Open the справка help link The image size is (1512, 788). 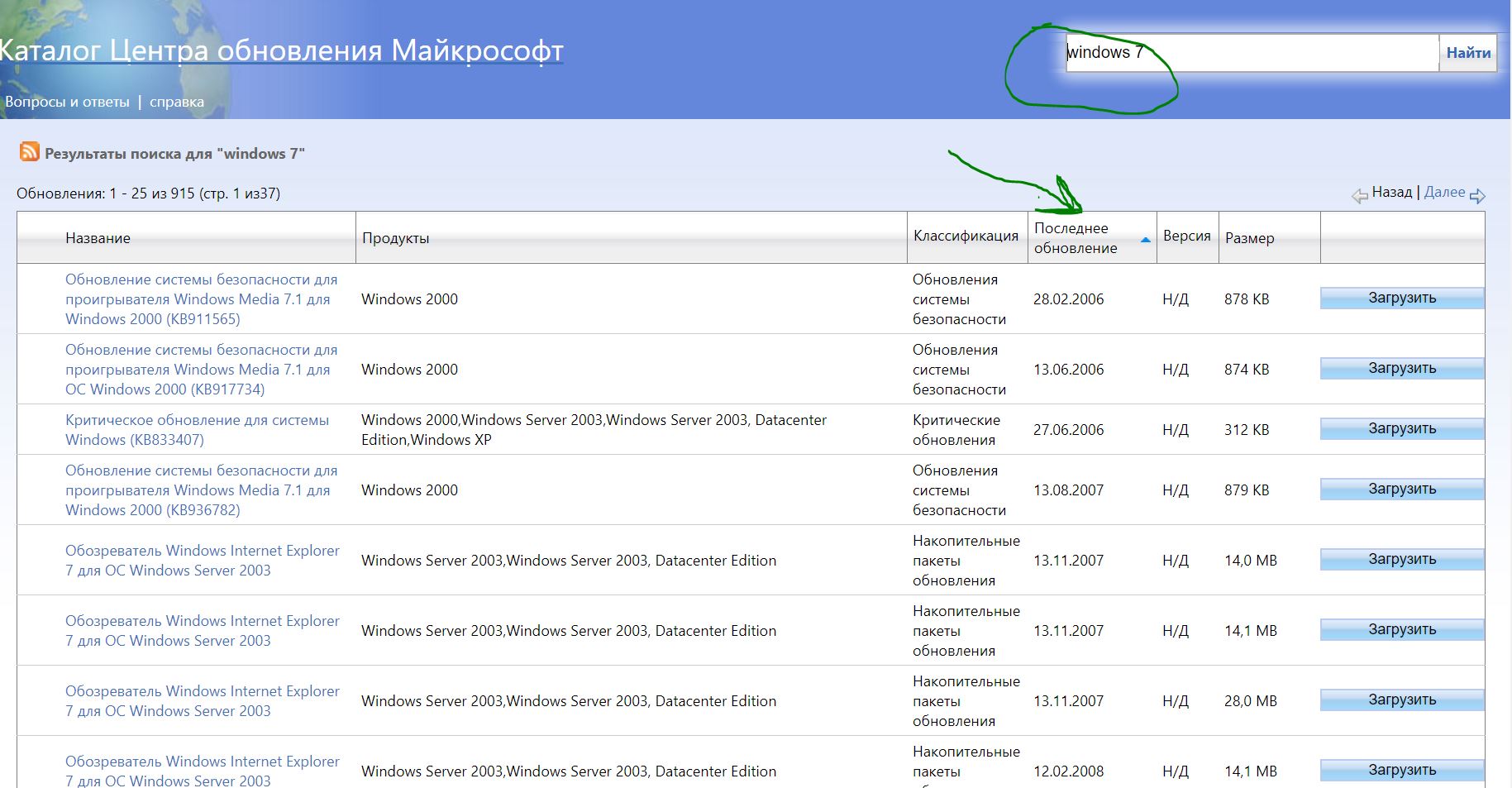tap(176, 102)
